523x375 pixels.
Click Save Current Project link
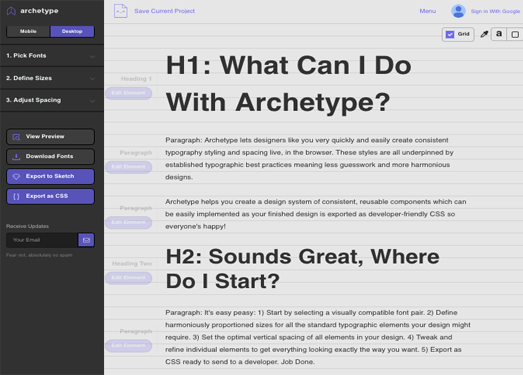click(x=164, y=11)
